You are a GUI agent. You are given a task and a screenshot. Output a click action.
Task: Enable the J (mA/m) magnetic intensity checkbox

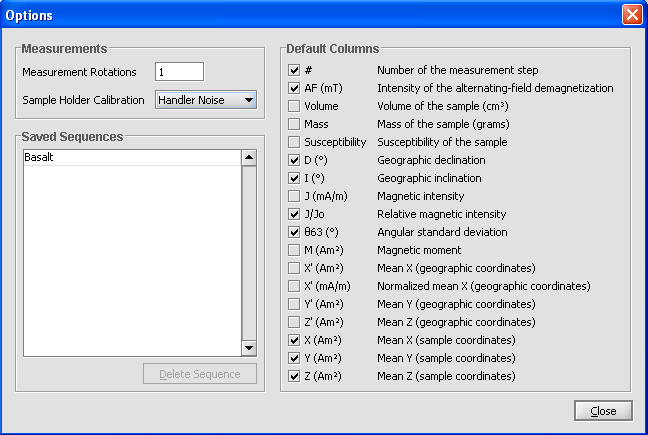point(294,196)
